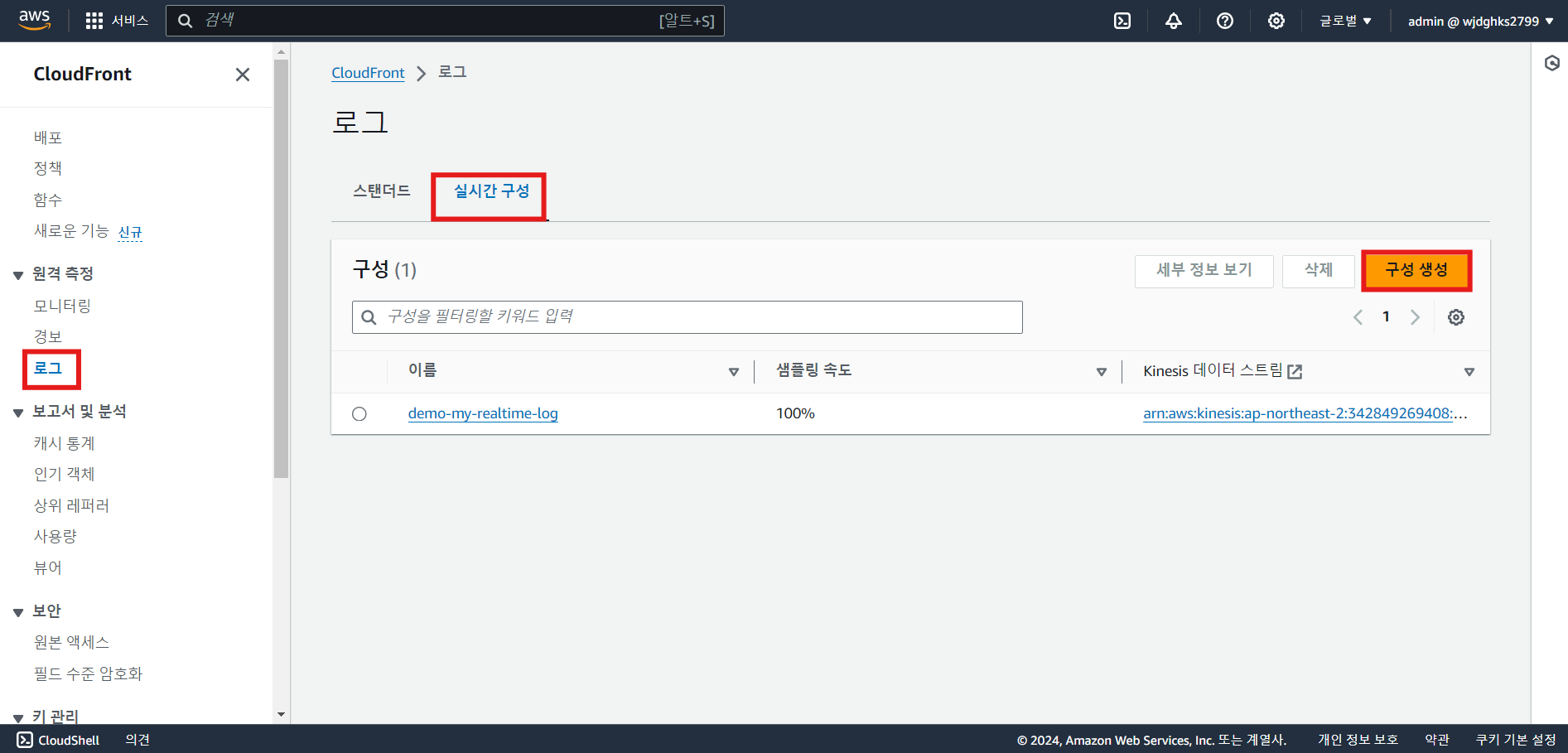Open 로그 in the sidebar

(48, 368)
